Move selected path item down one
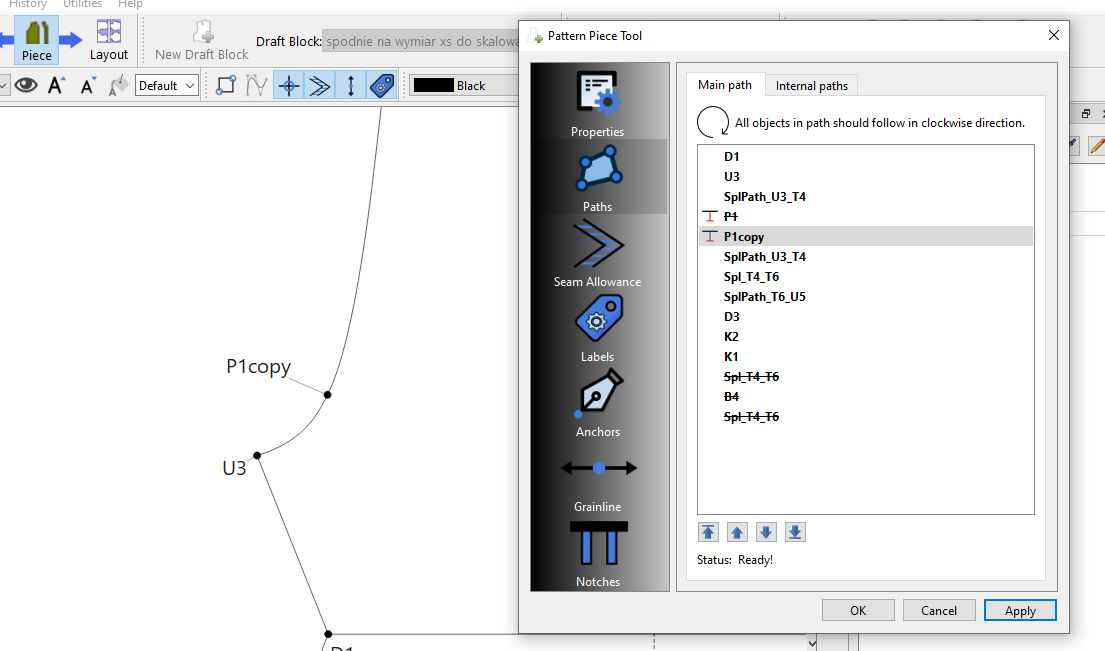Viewport: 1105px width, 651px height. [766, 532]
